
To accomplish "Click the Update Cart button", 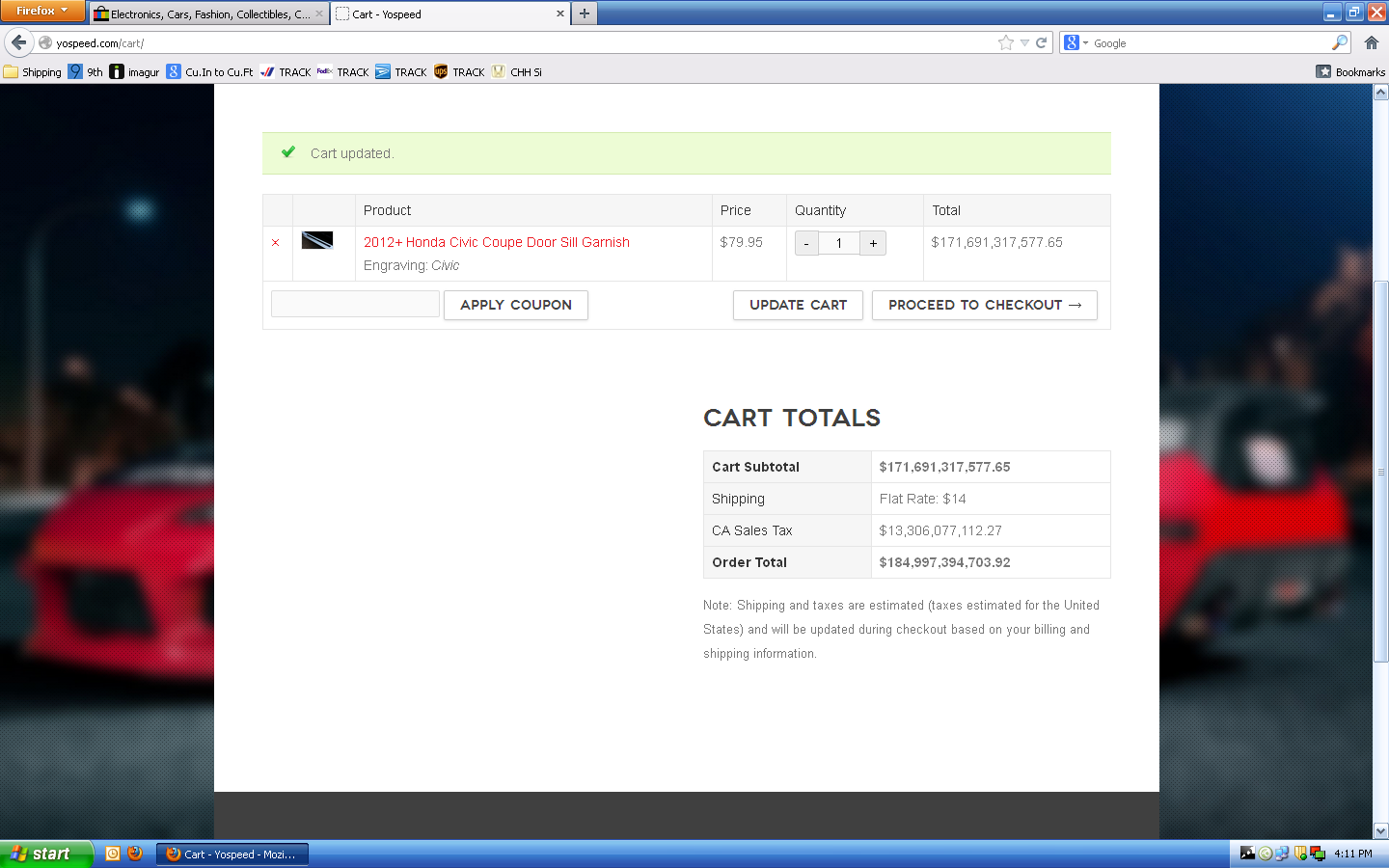I will (x=798, y=305).
